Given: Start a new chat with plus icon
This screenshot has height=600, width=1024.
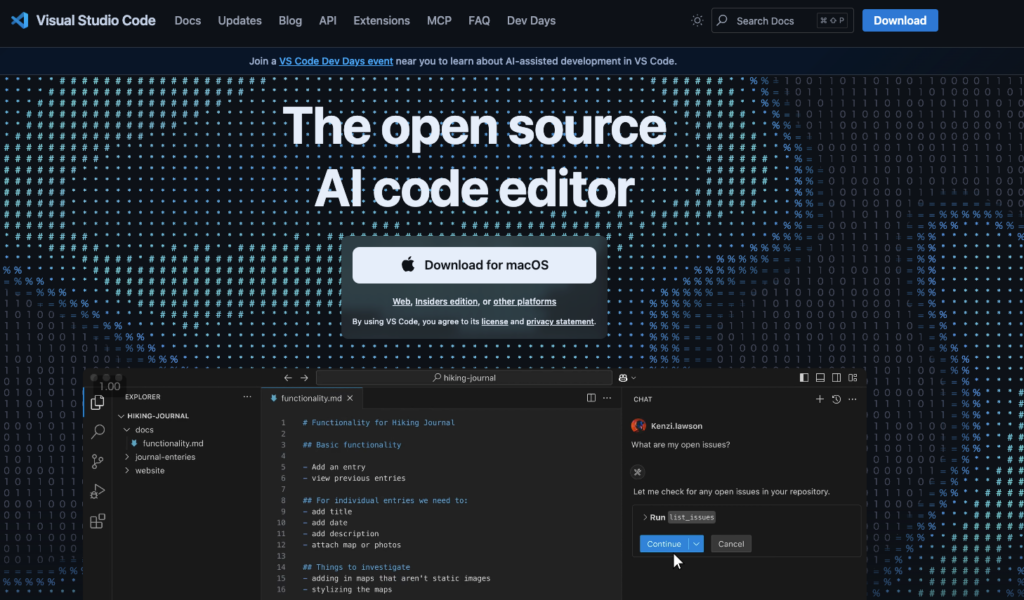Looking at the screenshot, I should click(820, 399).
